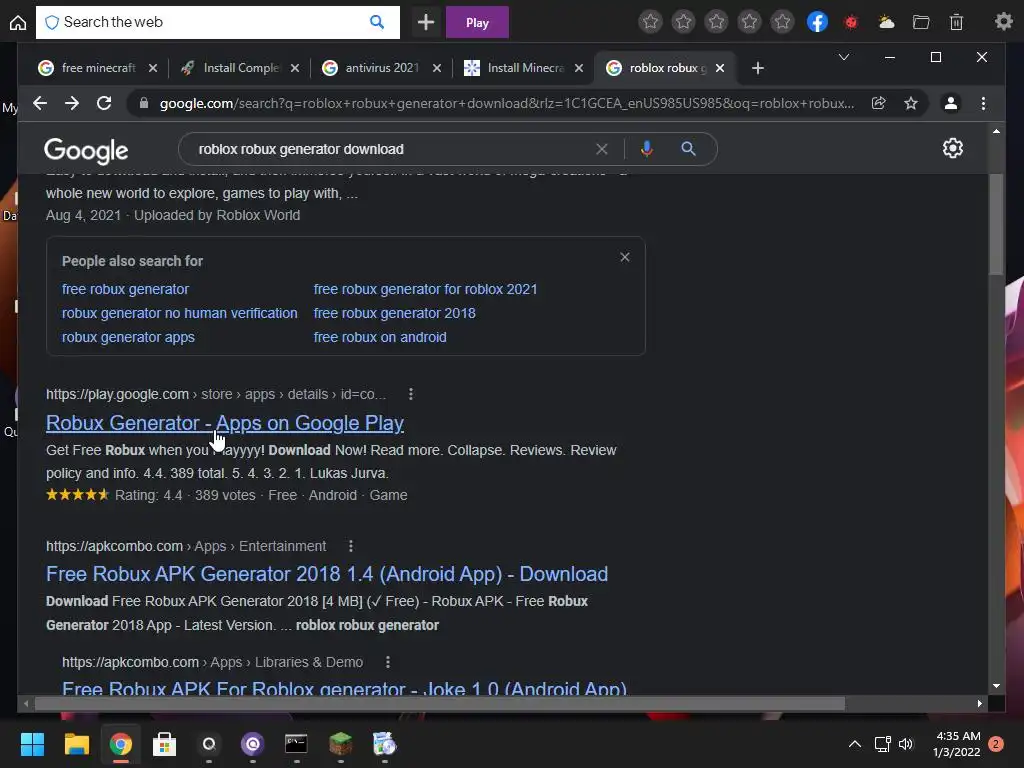Click the first empty star bookmark slot

pos(650,22)
